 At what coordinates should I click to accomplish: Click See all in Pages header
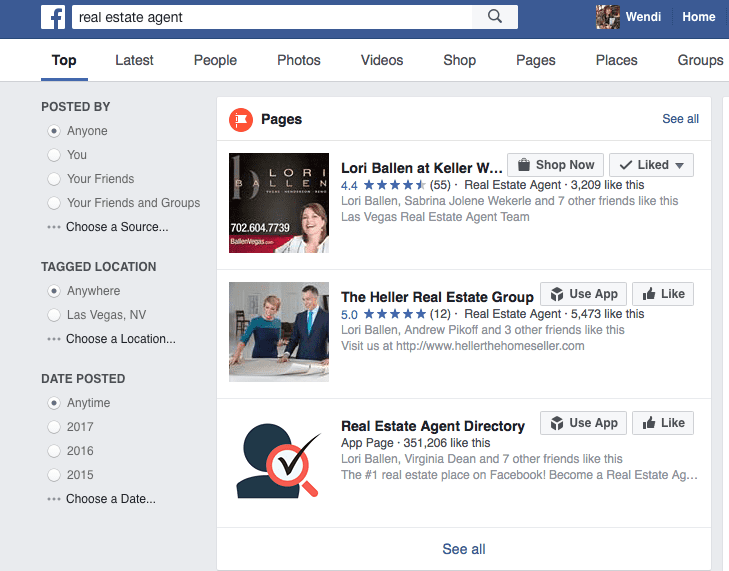(x=680, y=119)
